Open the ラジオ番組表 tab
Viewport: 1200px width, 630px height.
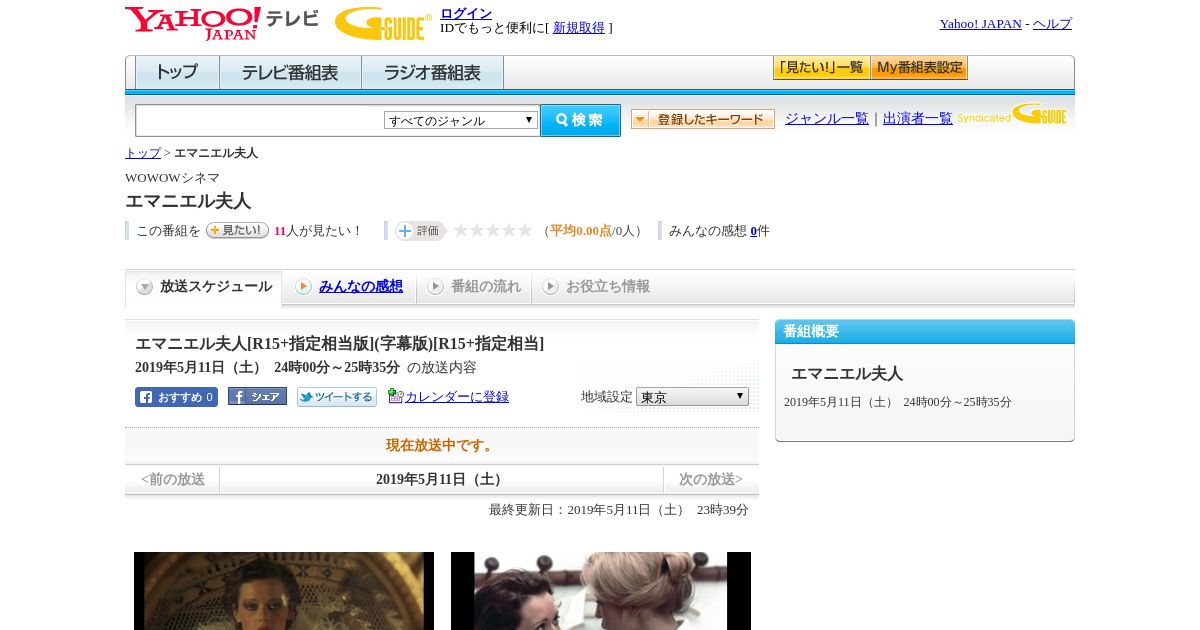(x=432, y=73)
